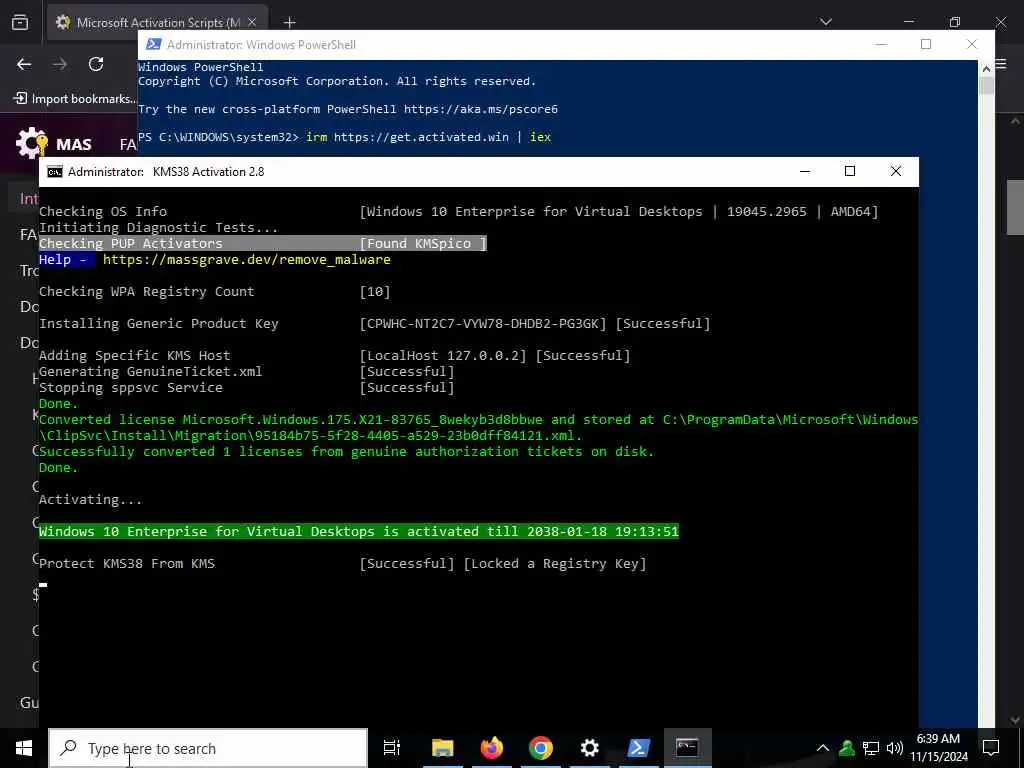Click the activated till 2038 message

pos(359,531)
